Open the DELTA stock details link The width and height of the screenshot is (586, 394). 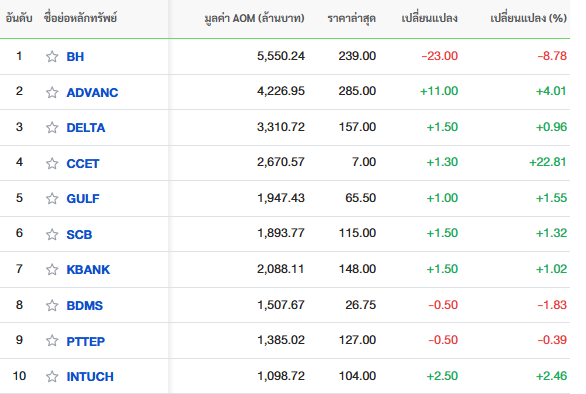86,128
